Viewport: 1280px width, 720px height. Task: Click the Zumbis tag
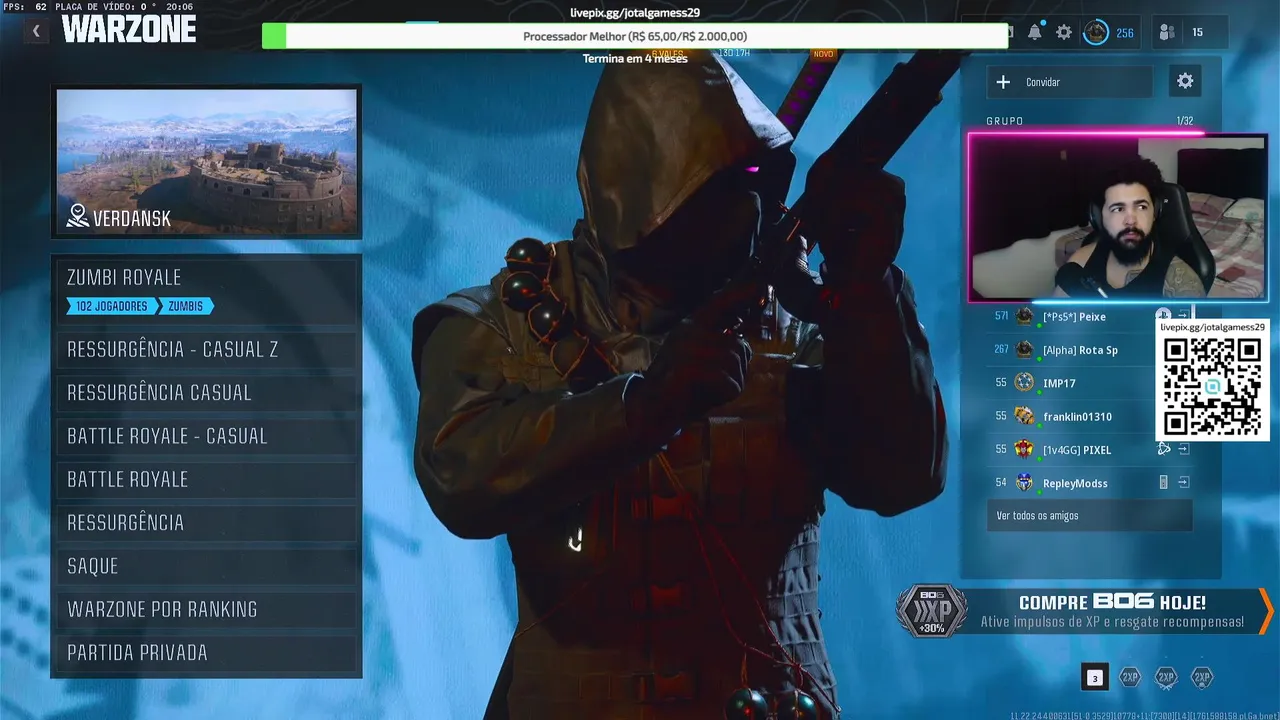tap(186, 306)
